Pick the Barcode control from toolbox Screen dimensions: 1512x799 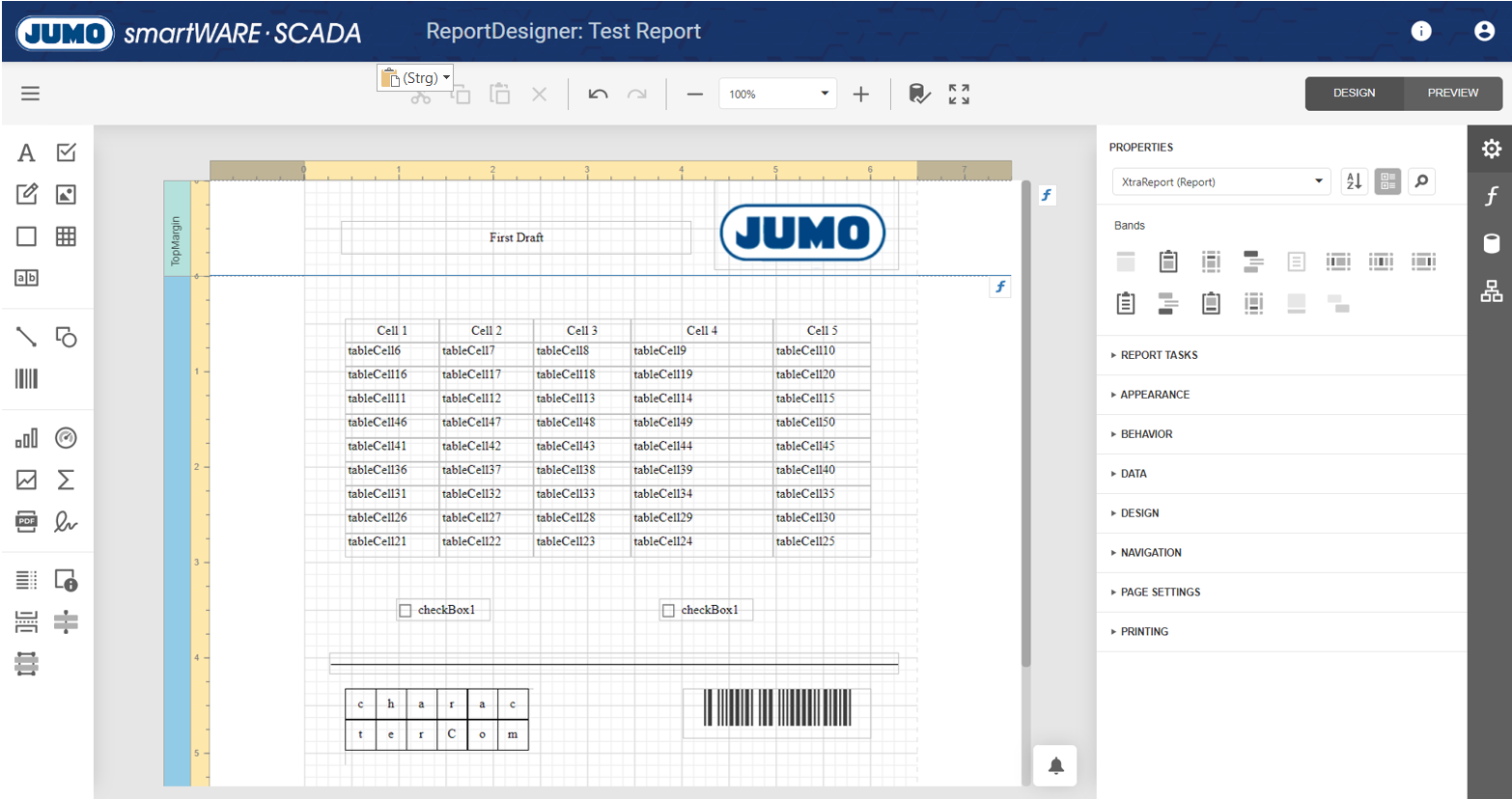point(26,378)
